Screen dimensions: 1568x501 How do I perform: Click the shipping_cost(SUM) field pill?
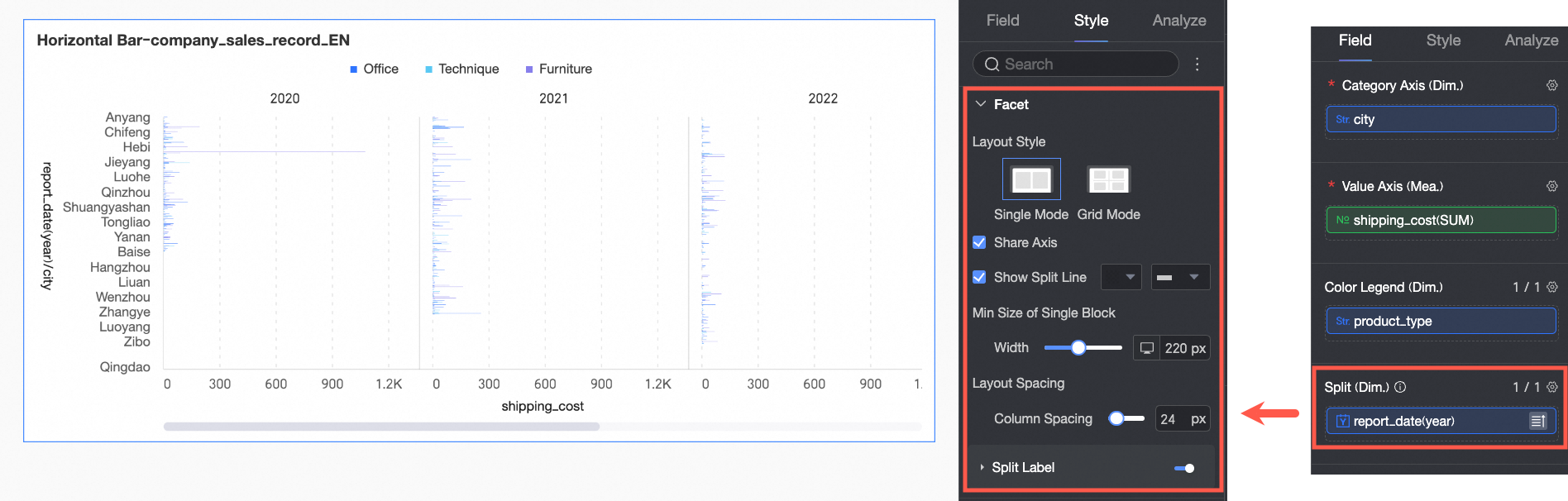coord(1441,221)
